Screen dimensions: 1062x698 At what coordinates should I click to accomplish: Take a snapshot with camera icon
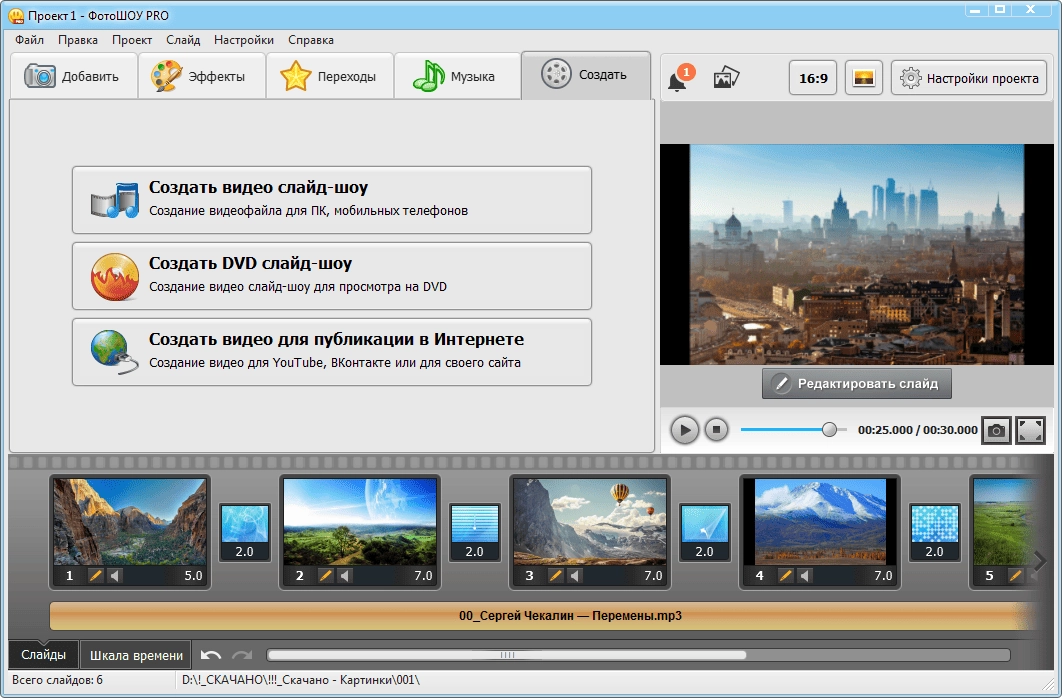pos(996,430)
